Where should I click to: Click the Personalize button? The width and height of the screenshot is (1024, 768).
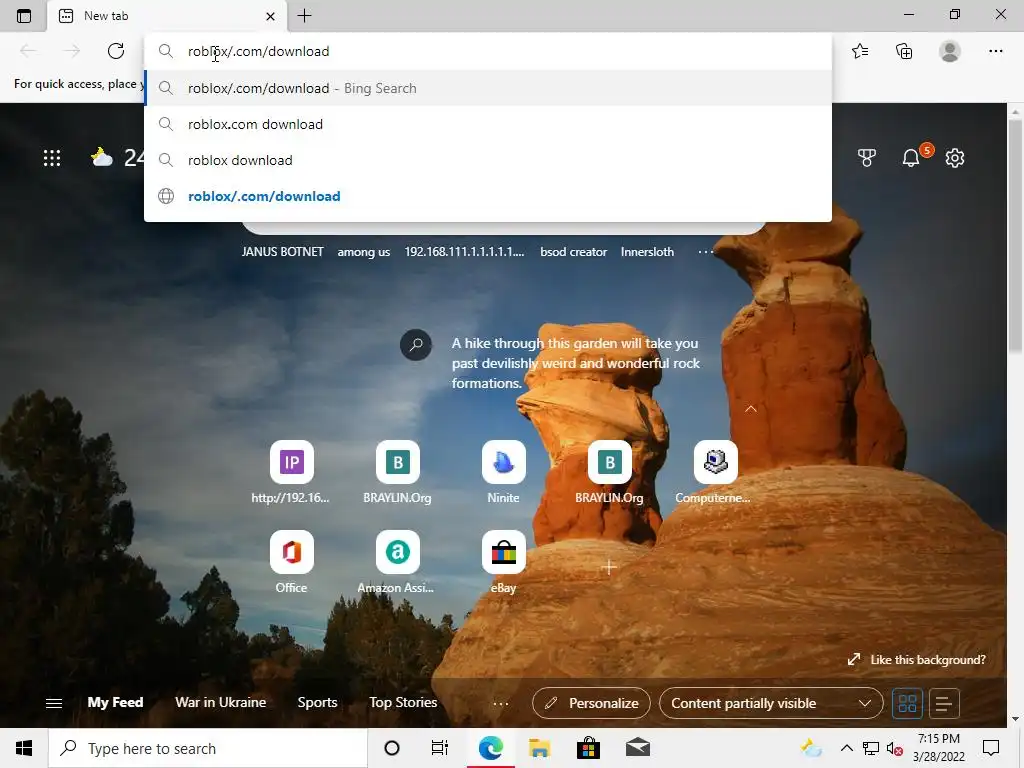(x=591, y=703)
